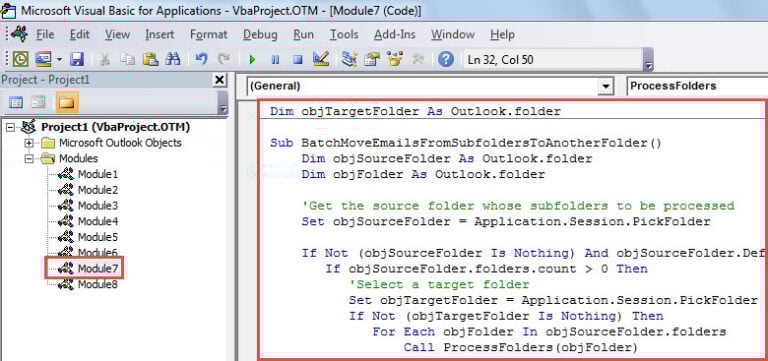Click the Call ProcessFolders(objFolder) code line
This screenshot has height=361, width=768.
[x=521, y=348]
